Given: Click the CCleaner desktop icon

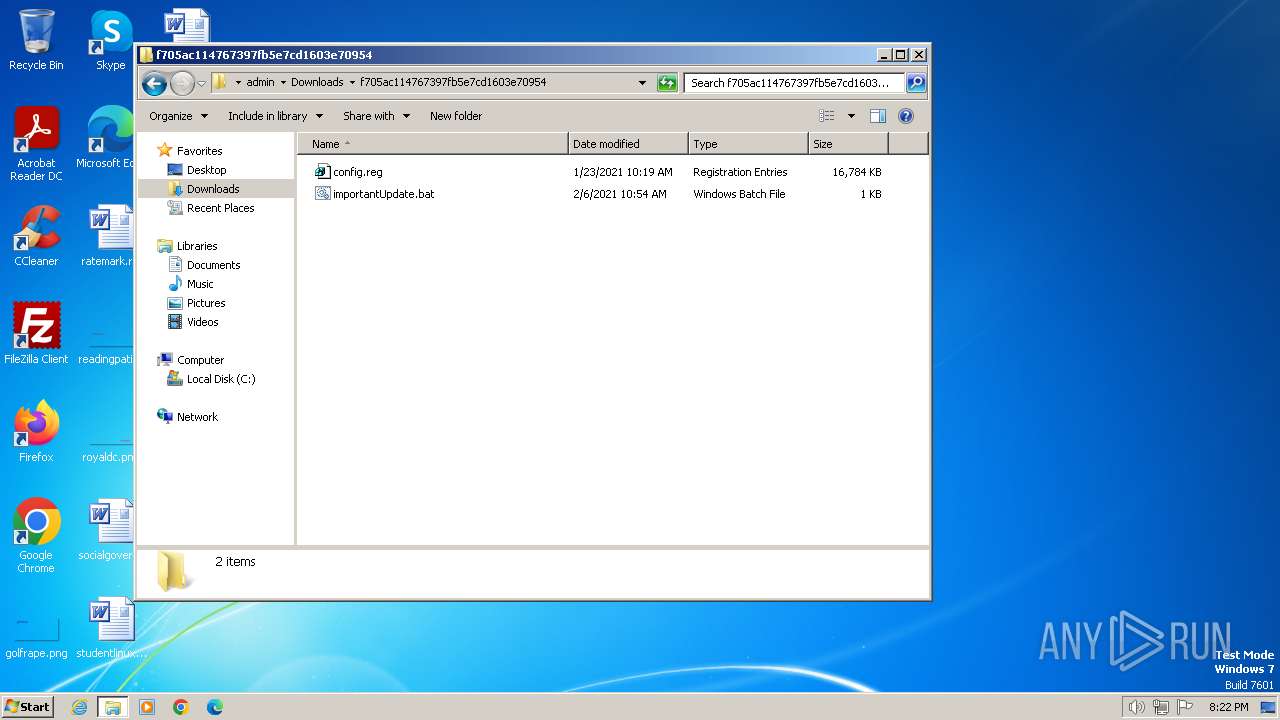Looking at the screenshot, I should pos(36,236).
